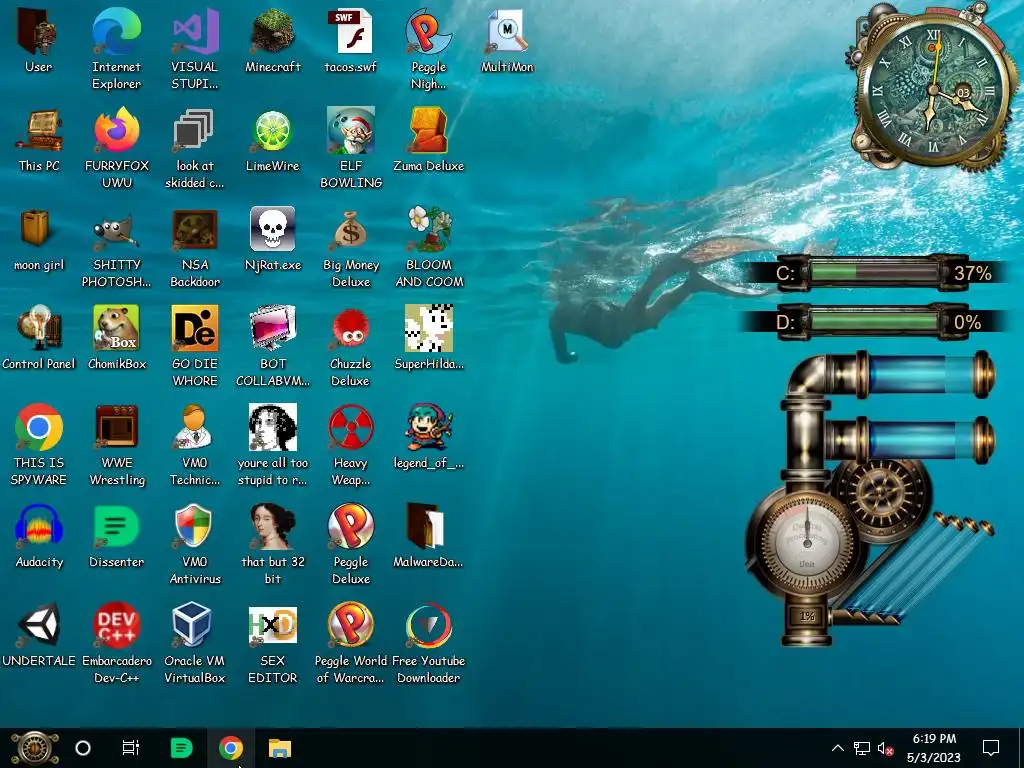
Task: Open BOT COLLABVM... shortcut
Action: coord(272,345)
